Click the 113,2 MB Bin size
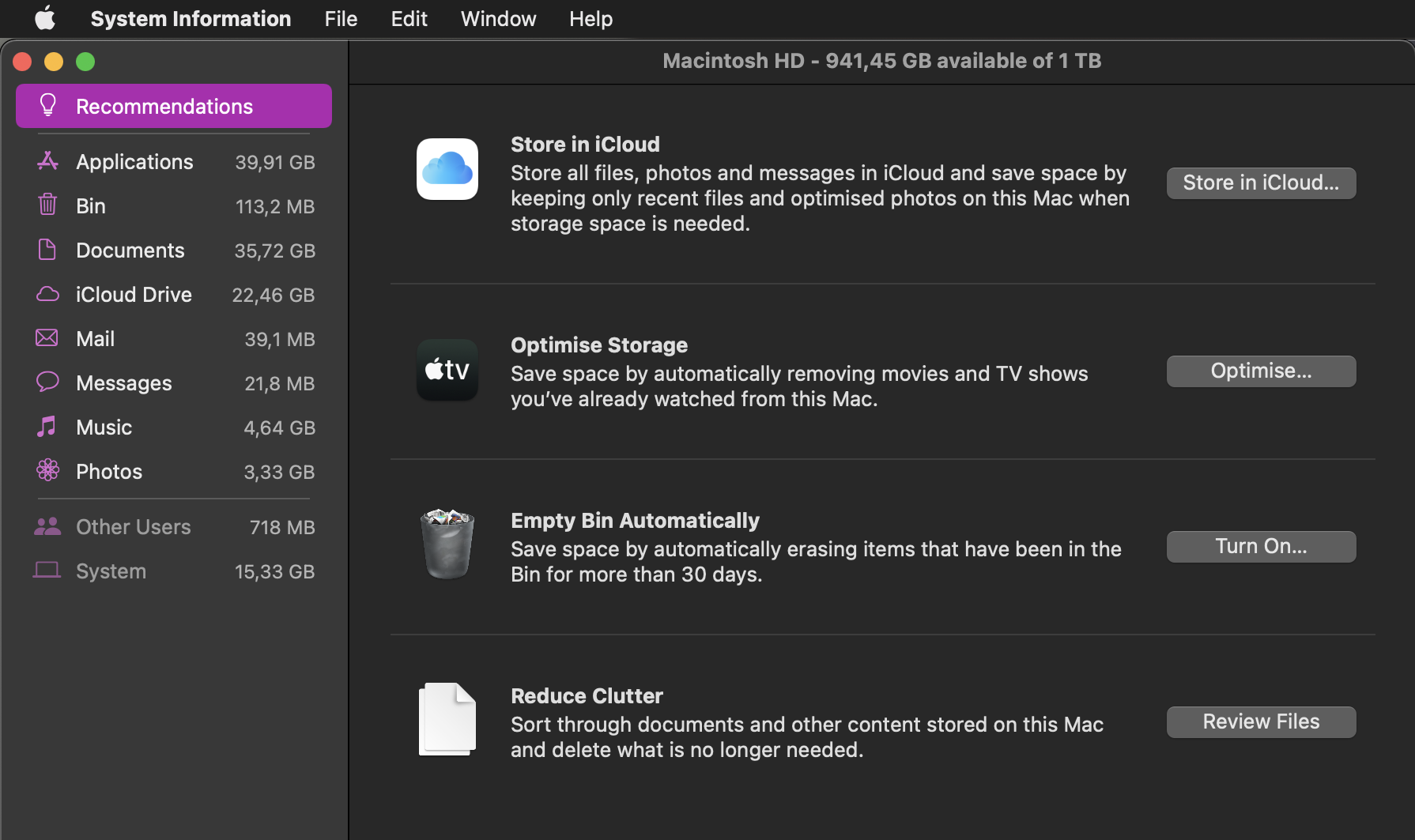 click(275, 206)
